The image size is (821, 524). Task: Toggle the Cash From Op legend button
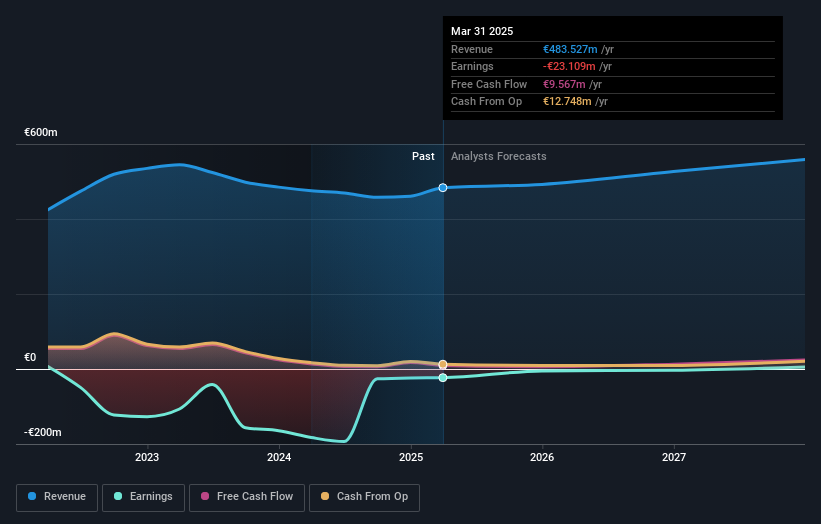364,497
